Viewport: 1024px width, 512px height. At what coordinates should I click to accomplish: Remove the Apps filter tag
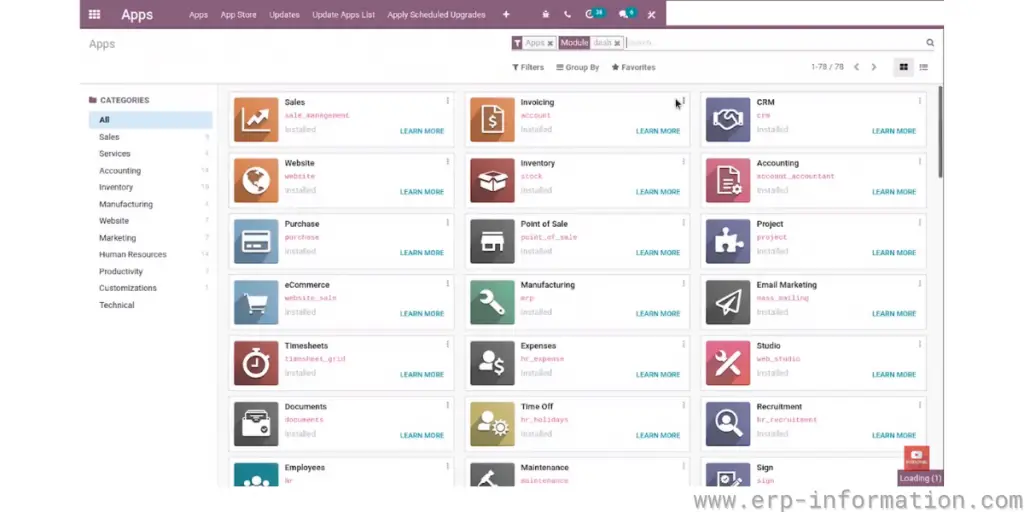tap(550, 43)
